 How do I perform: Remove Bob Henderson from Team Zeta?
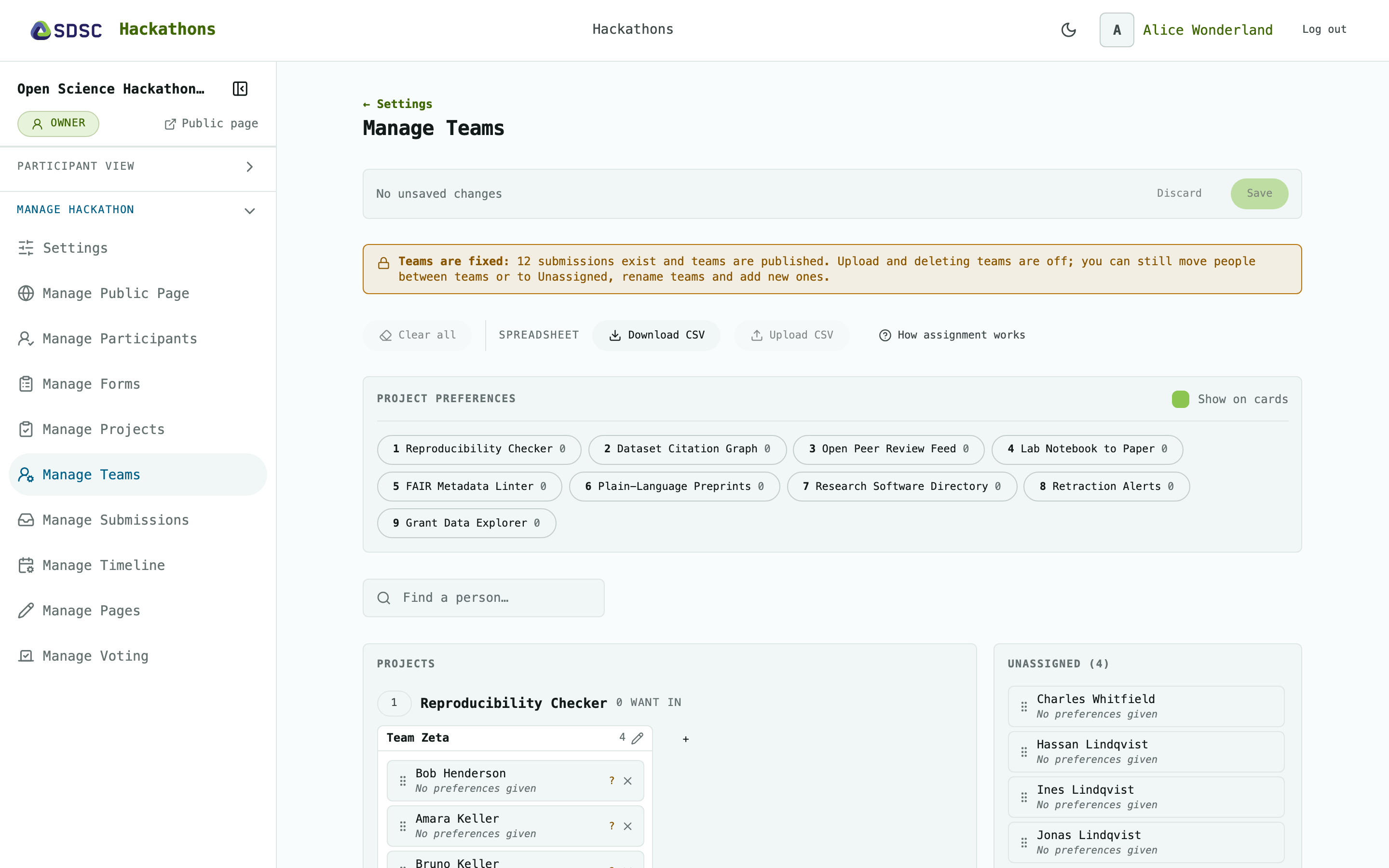[x=627, y=781]
